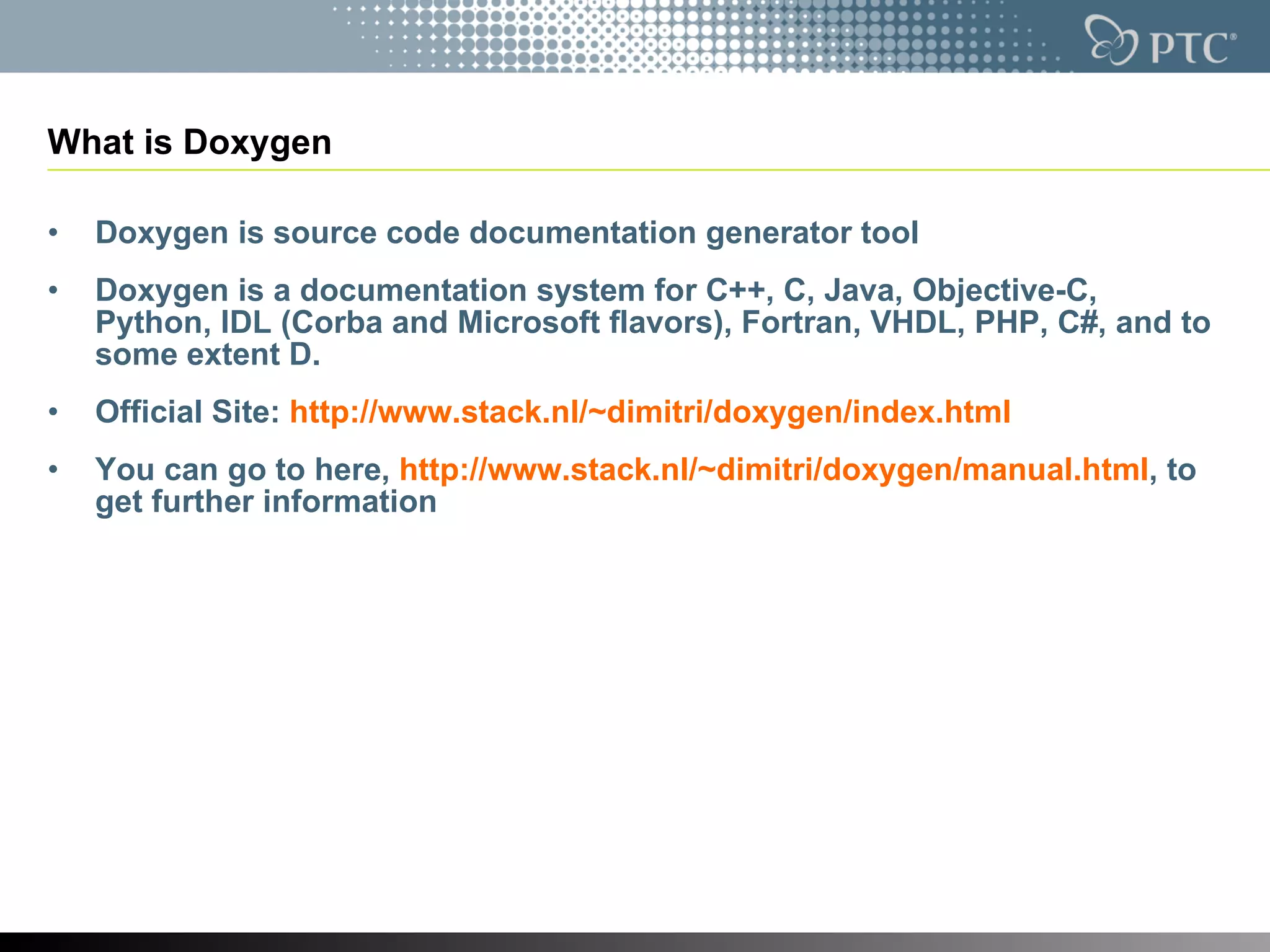Click the sentence about source code documentation generator
The width and height of the screenshot is (1270, 952).
pos(506,233)
